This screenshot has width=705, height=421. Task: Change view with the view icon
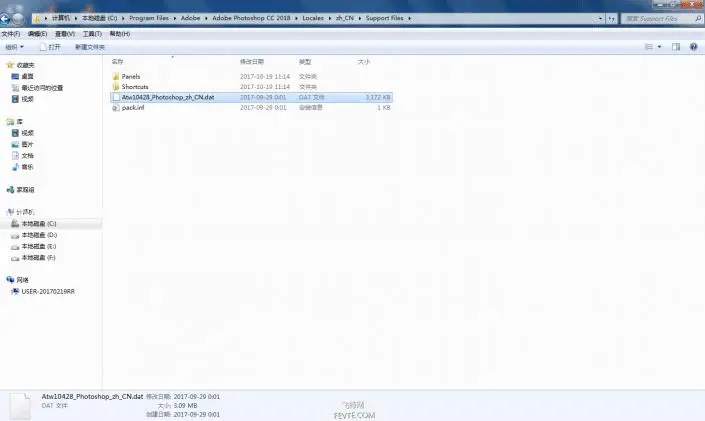click(x=649, y=47)
